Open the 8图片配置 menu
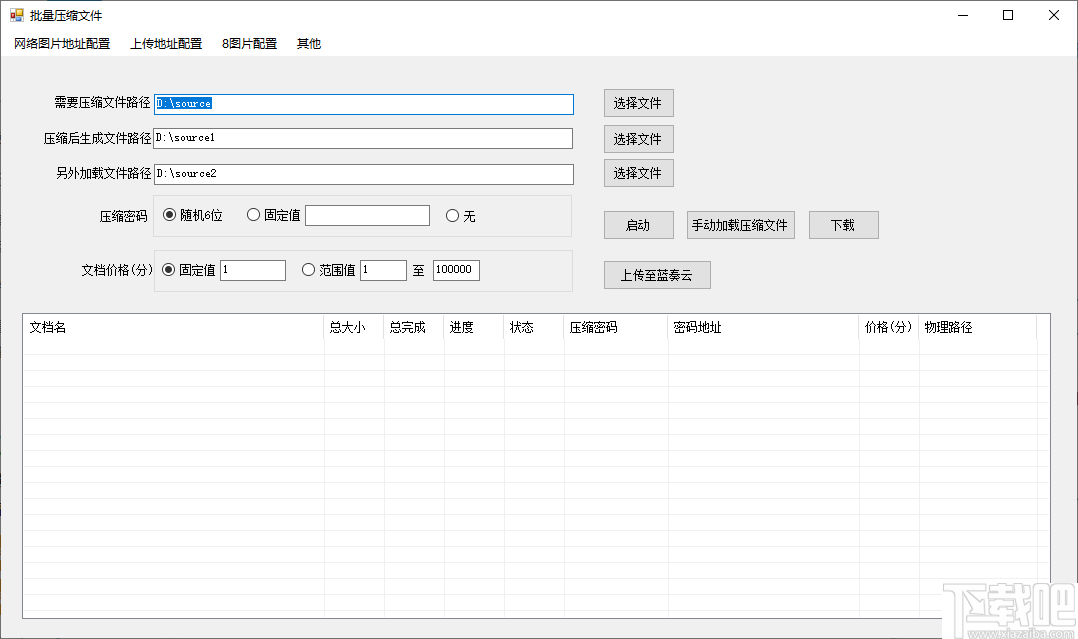1078x639 pixels. click(x=248, y=43)
